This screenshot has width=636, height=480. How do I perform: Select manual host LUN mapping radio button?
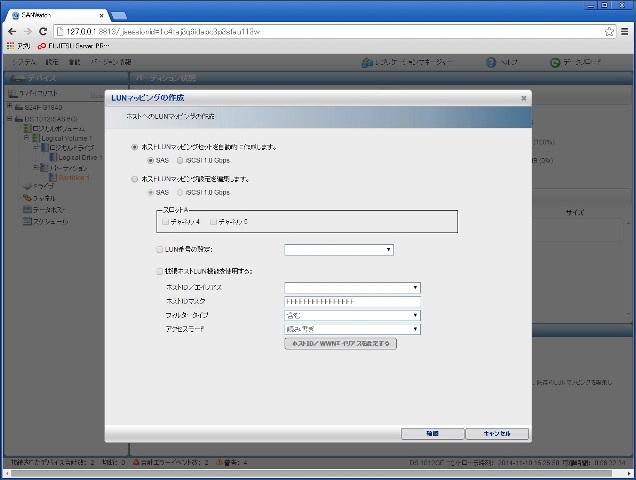[x=135, y=179]
